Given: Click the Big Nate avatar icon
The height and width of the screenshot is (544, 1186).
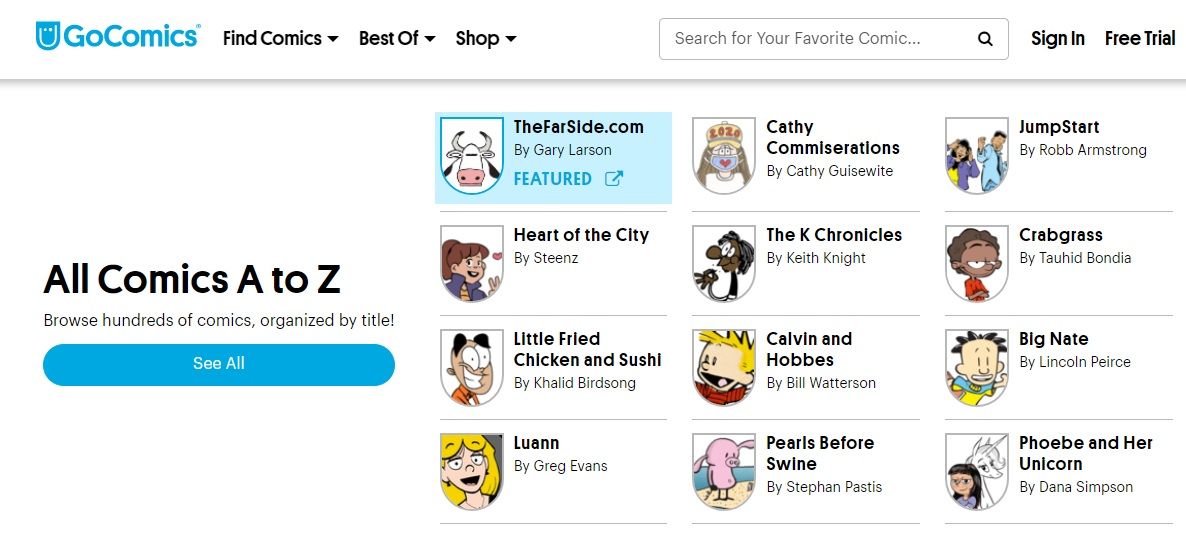Looking at the screenshot, I should (977, 366).
